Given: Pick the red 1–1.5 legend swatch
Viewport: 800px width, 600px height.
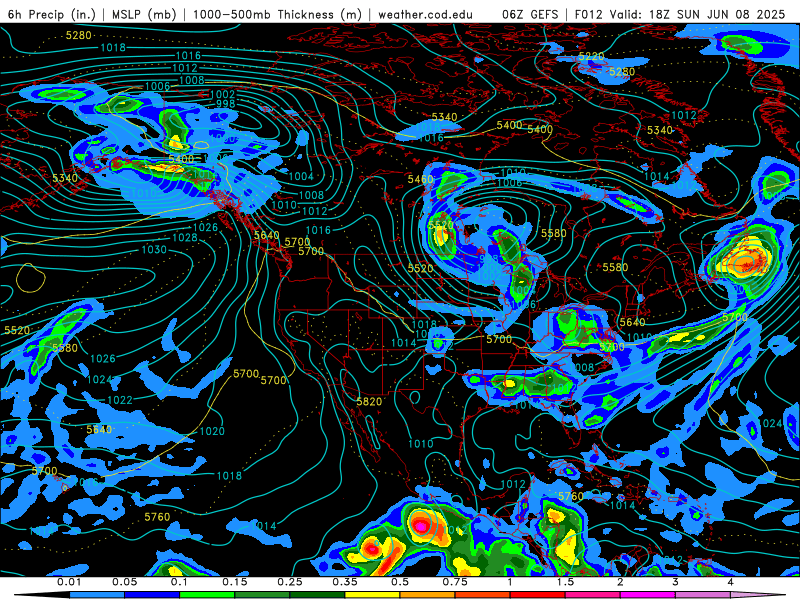Looking at the screenshot, I should pos(538,595).
